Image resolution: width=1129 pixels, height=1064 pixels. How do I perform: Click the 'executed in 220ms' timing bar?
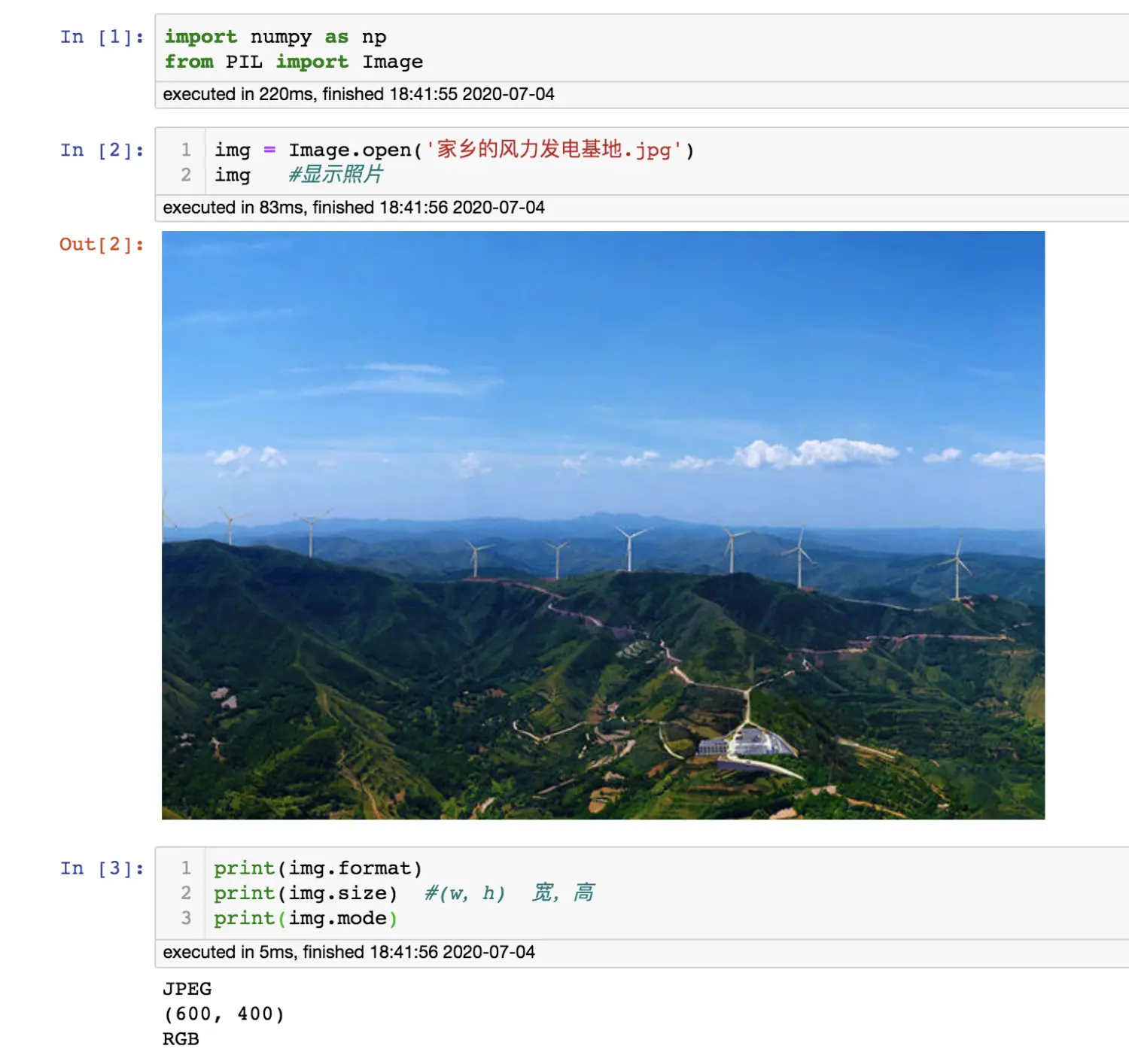[358, 94]
